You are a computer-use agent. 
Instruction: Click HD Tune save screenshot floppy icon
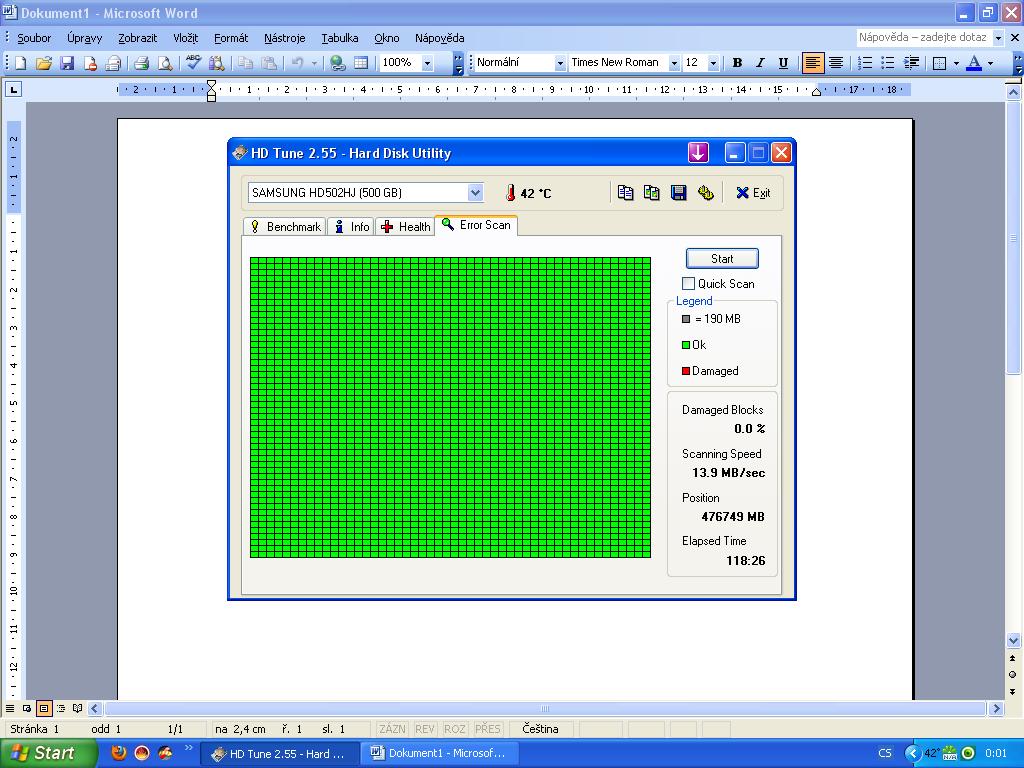pos(679,193)
